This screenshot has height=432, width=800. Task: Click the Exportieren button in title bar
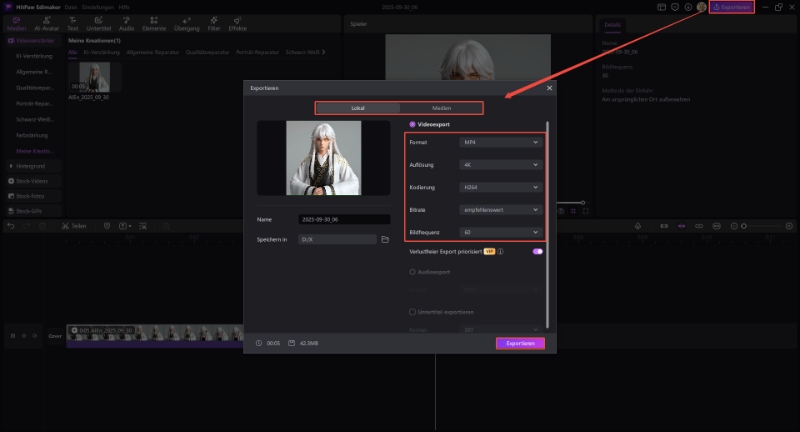(x=731, y=7)
